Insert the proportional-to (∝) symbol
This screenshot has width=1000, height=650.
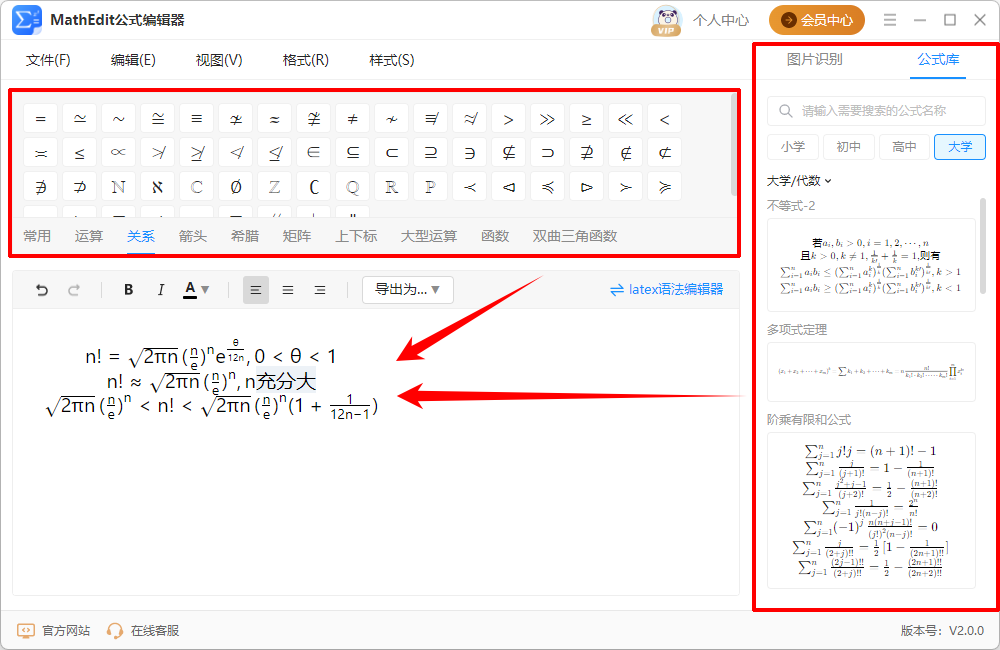tap(119, 153)
